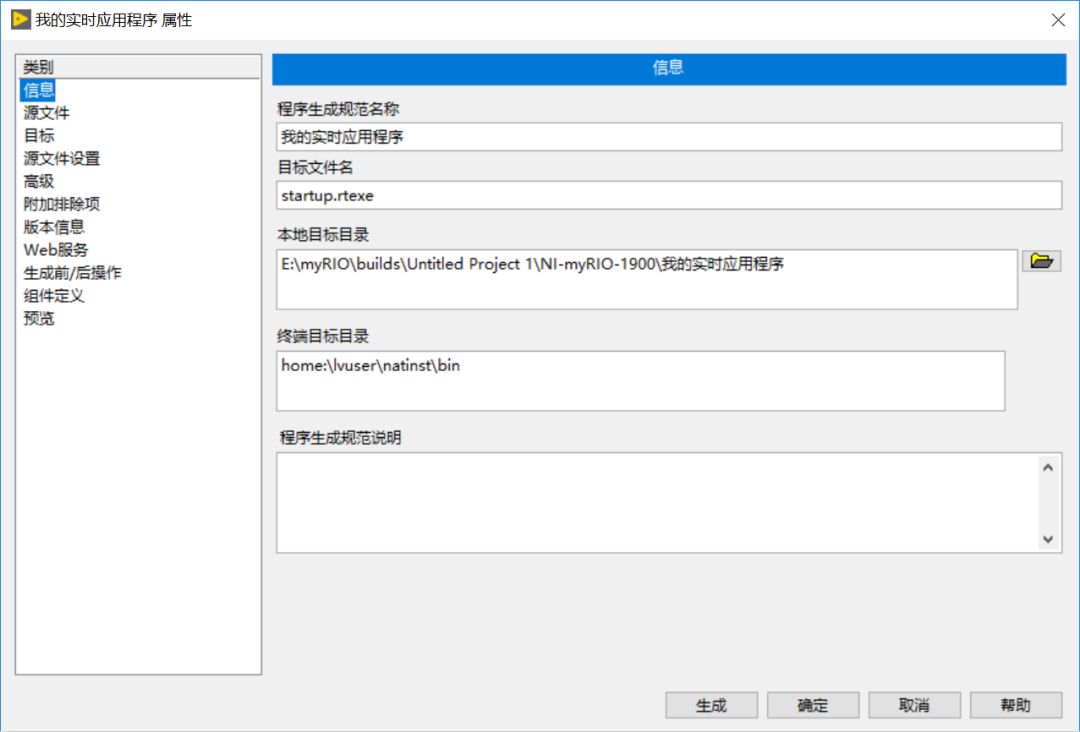The image size is (1080, 732).
Task: Confirm settings with the 确定 button
Action: [813, 705]
